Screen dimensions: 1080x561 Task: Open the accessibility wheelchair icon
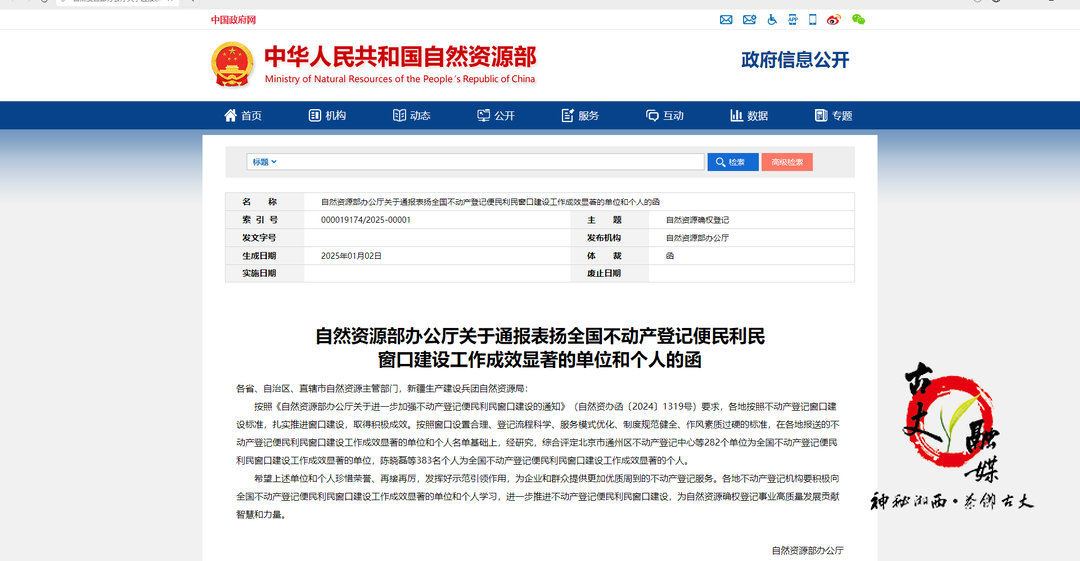pos(771,19)
